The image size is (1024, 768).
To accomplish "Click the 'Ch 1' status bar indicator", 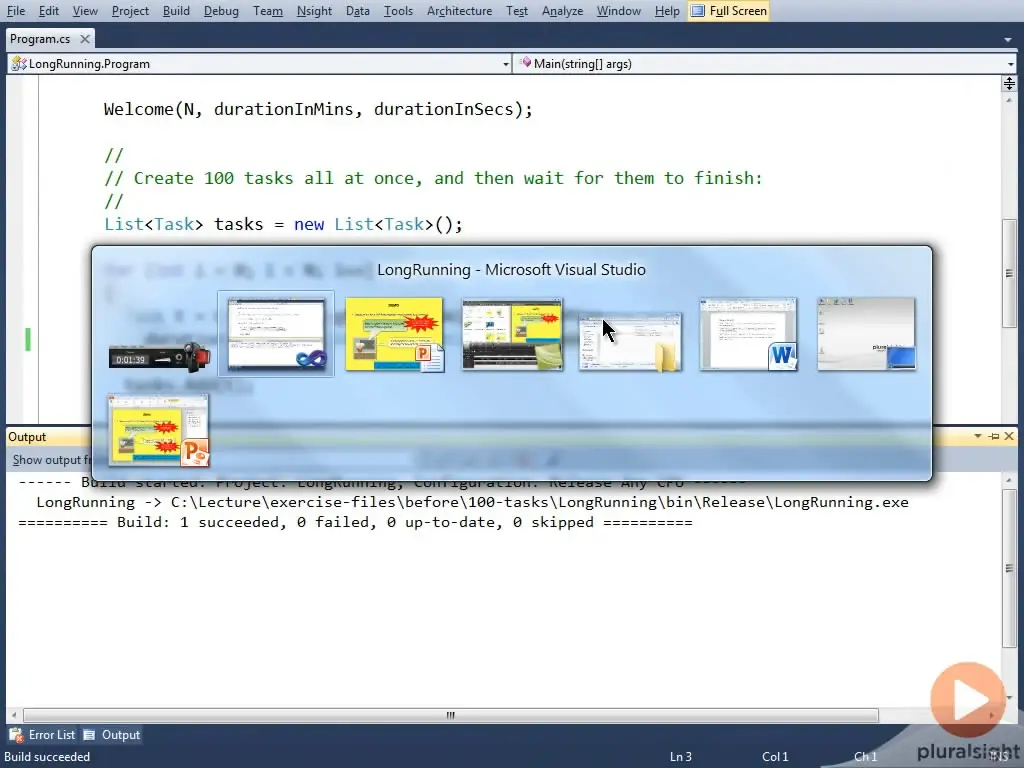I will (865, 757).
